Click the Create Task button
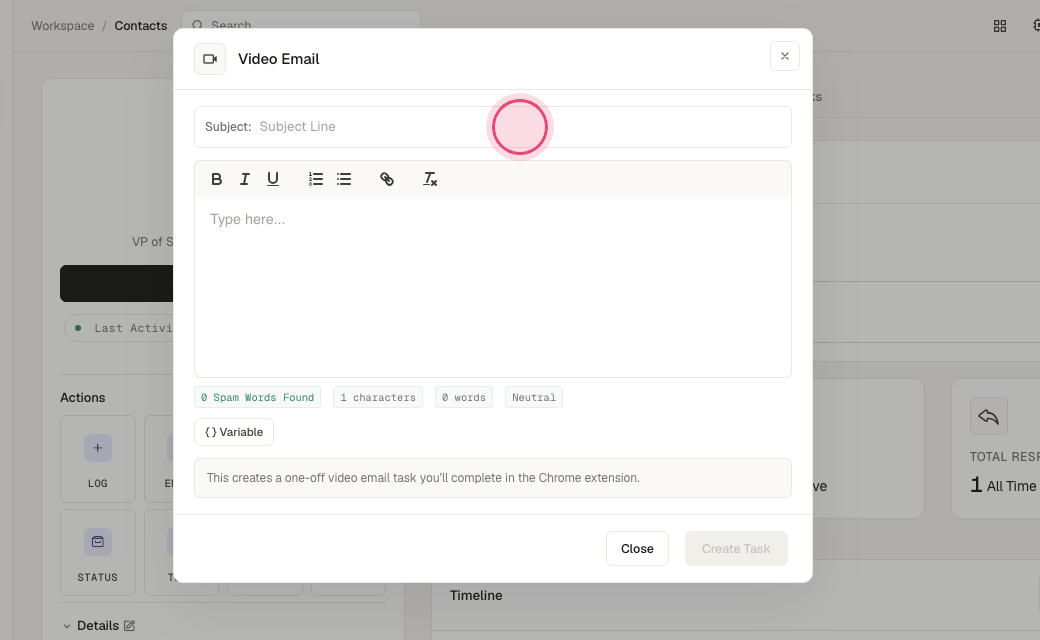The height and width of the screenshot is (640, 1040). [736, 548]
